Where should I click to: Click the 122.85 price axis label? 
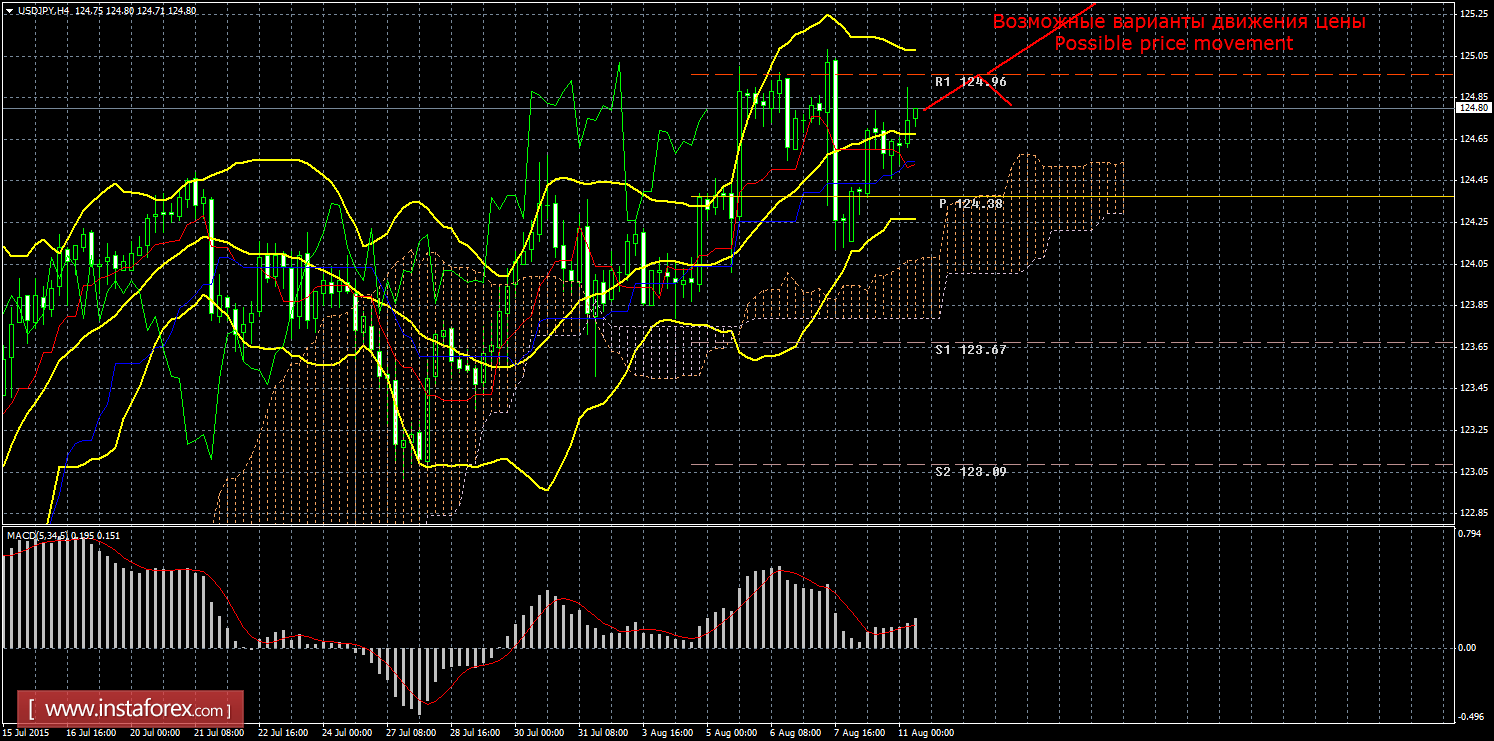[1472, 513]
